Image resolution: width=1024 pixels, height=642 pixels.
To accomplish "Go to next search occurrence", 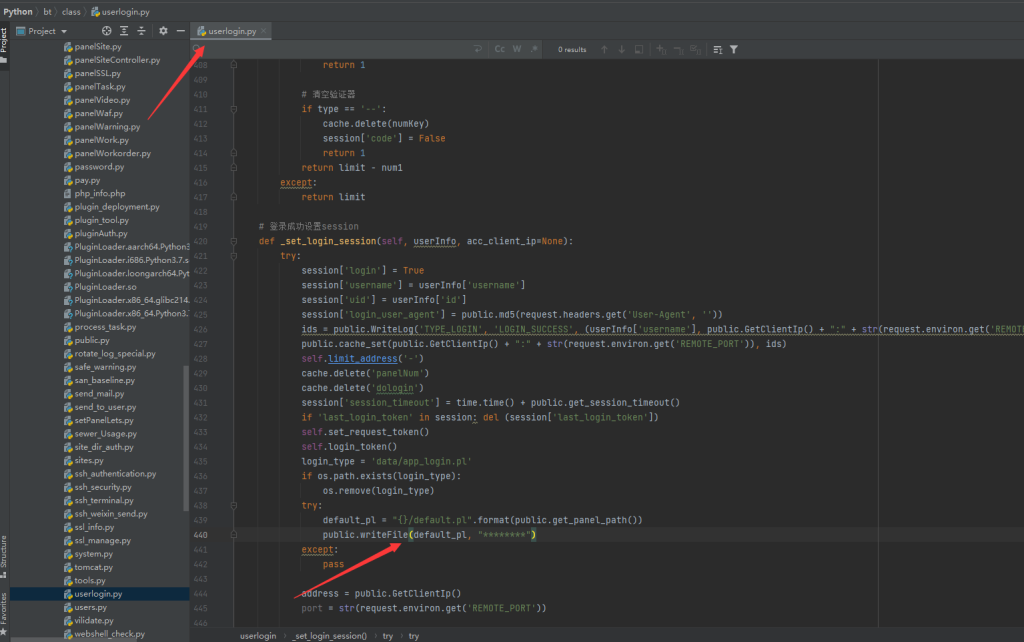I will tap(621, 49).
